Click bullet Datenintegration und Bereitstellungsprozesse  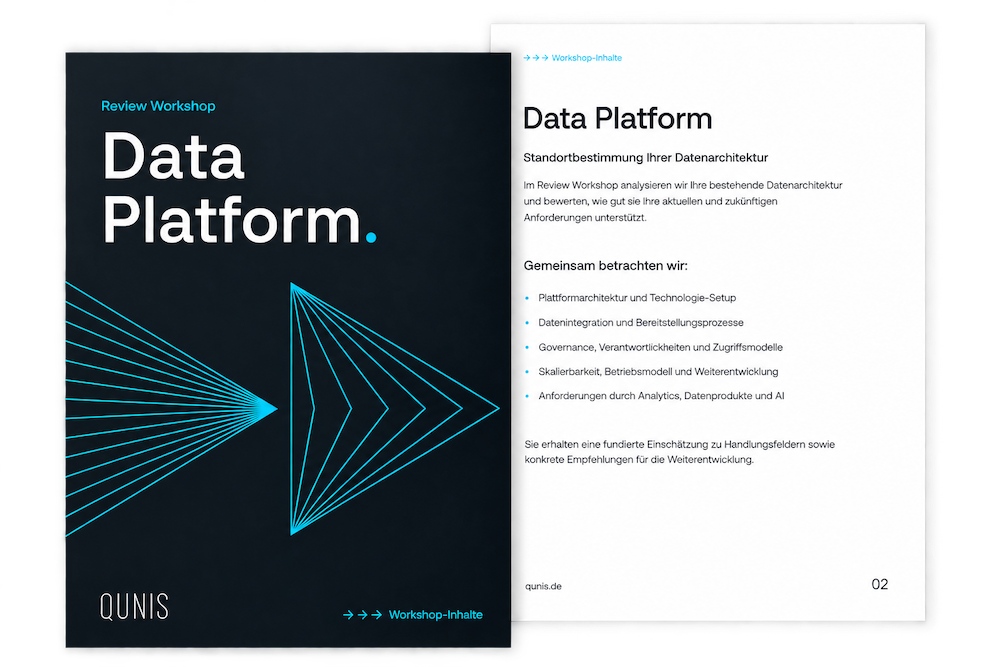point(640,323)
